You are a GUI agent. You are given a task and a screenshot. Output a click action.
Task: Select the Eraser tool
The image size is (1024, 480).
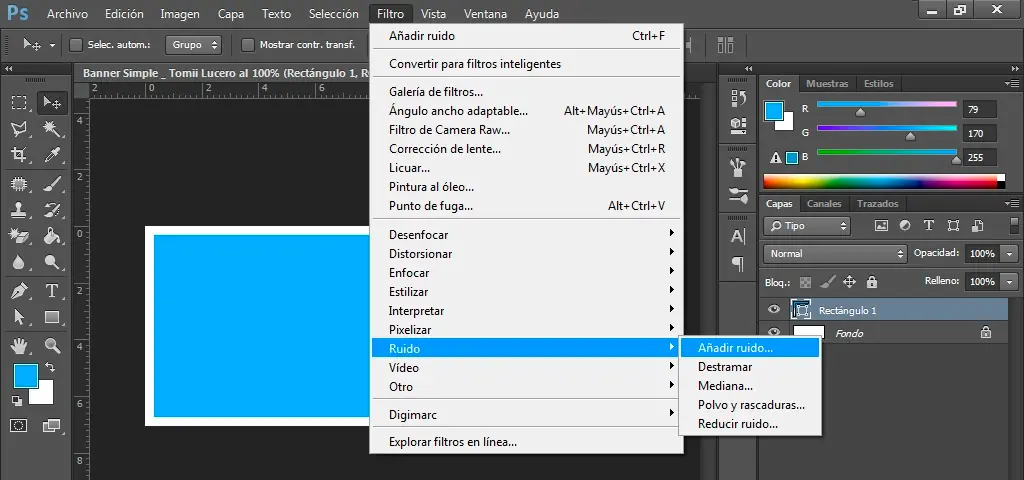(19, 236)
